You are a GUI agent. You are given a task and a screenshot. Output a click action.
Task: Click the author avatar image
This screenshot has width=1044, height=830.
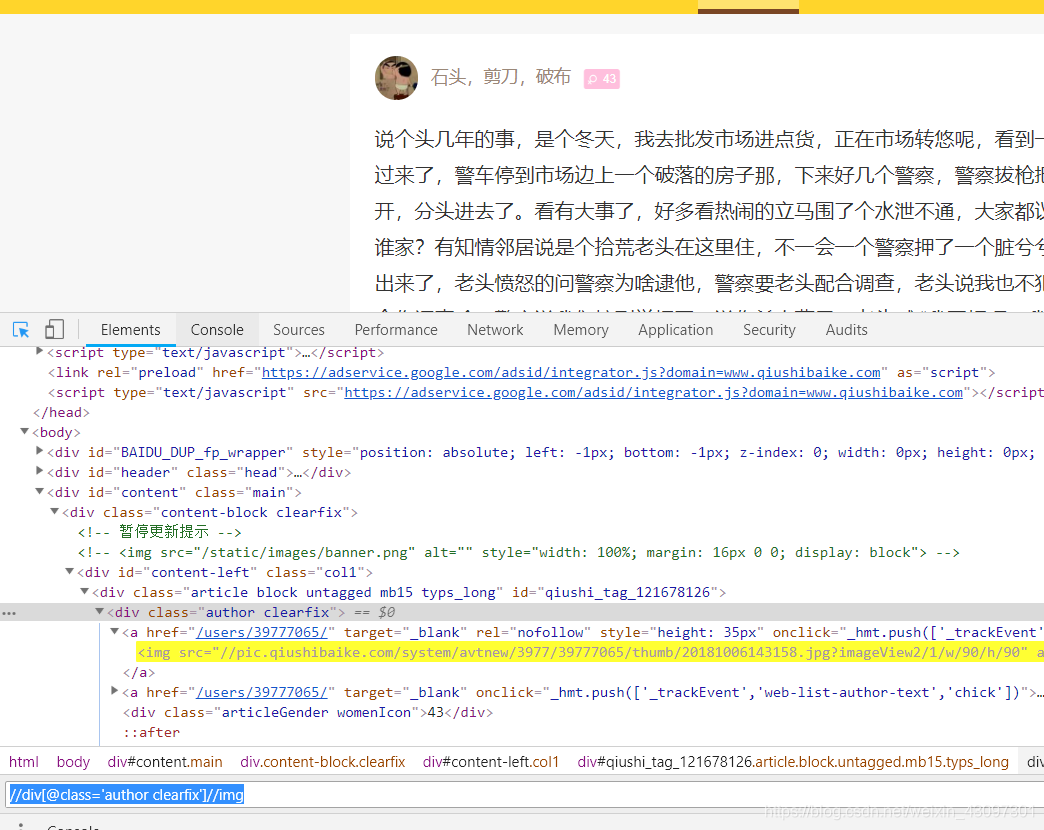click(396, 78)
